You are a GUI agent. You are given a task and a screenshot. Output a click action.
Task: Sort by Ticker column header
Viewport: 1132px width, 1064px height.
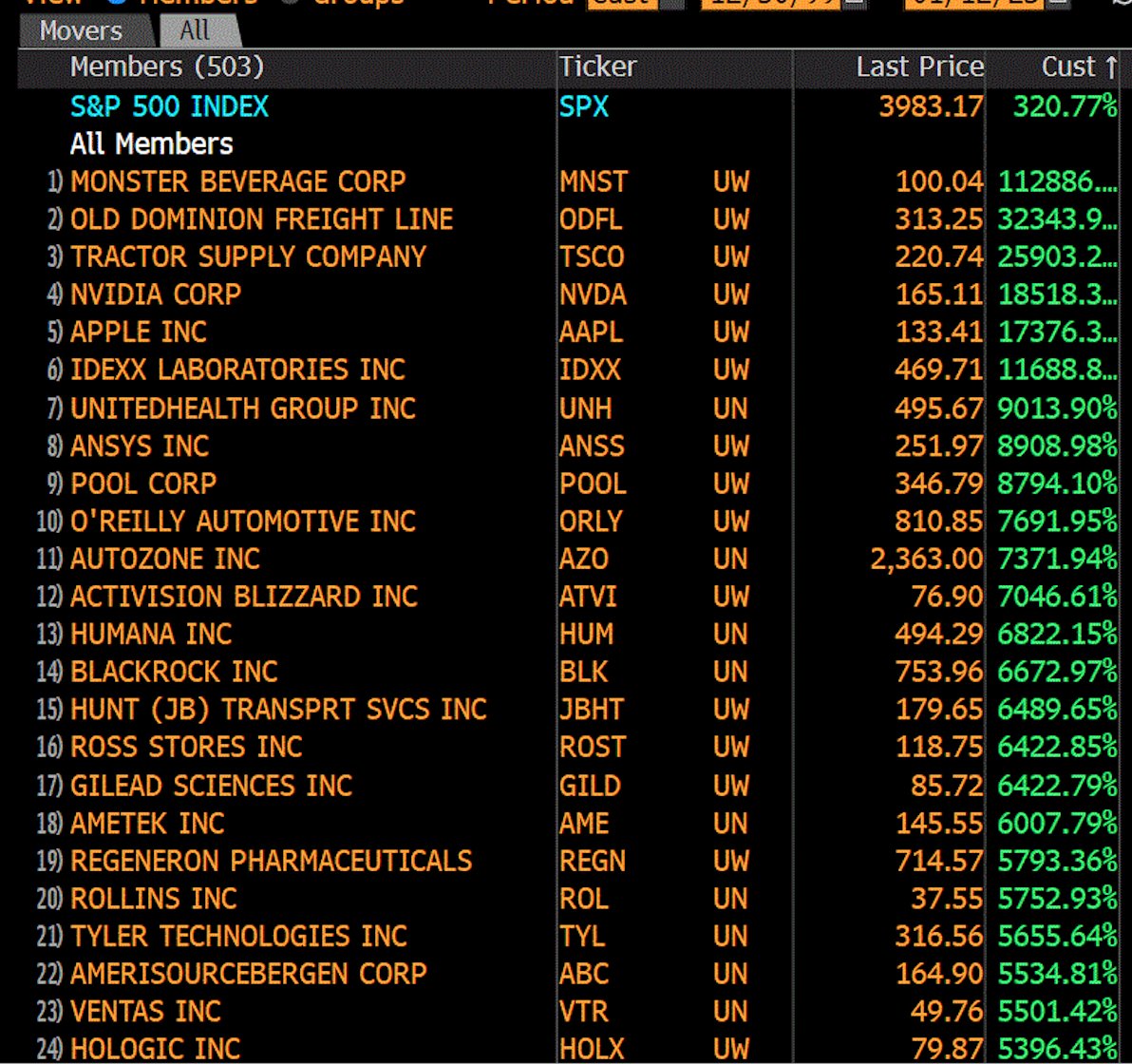click(597, 67)
